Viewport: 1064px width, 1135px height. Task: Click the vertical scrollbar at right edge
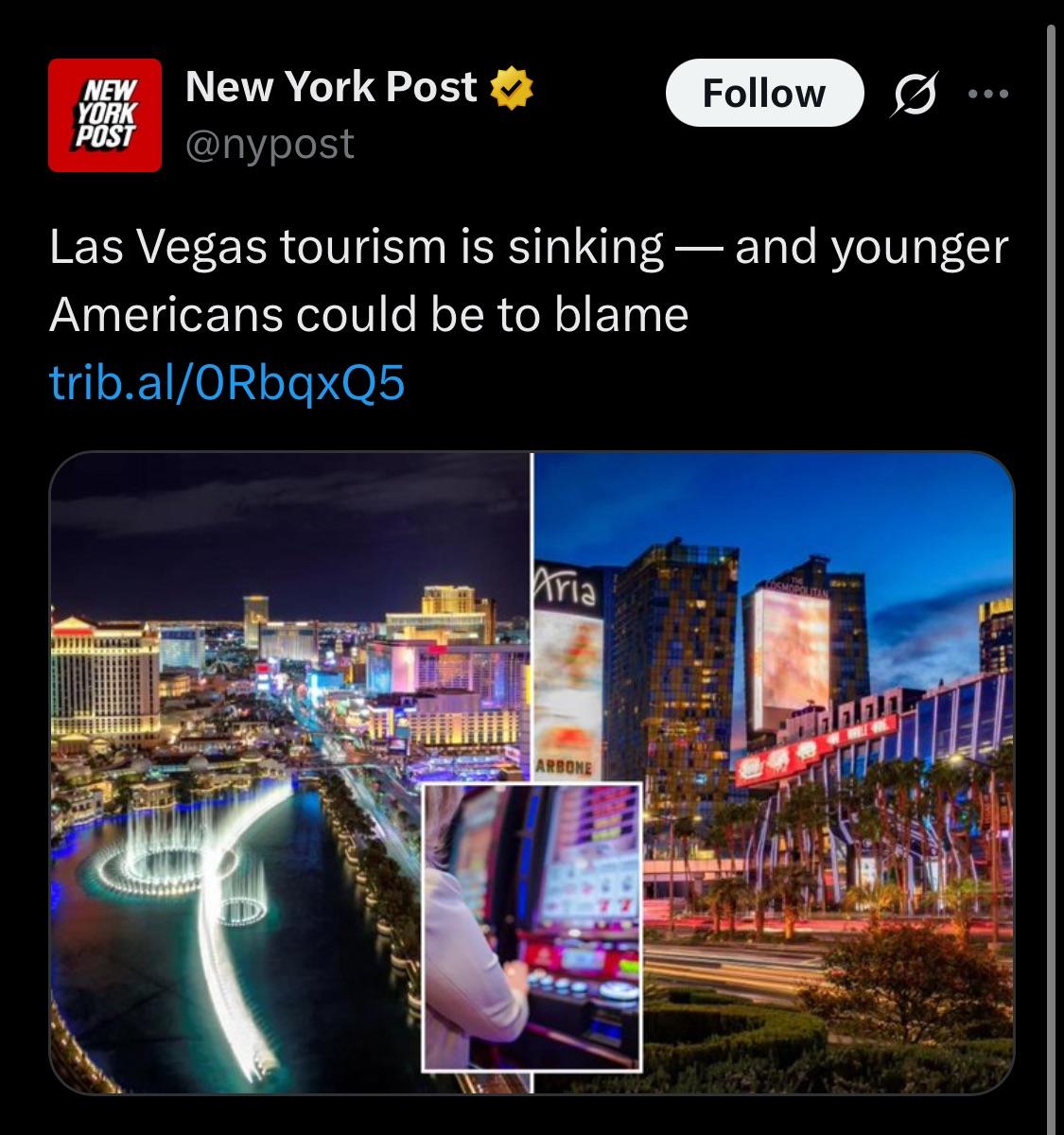coord(1050,567)
